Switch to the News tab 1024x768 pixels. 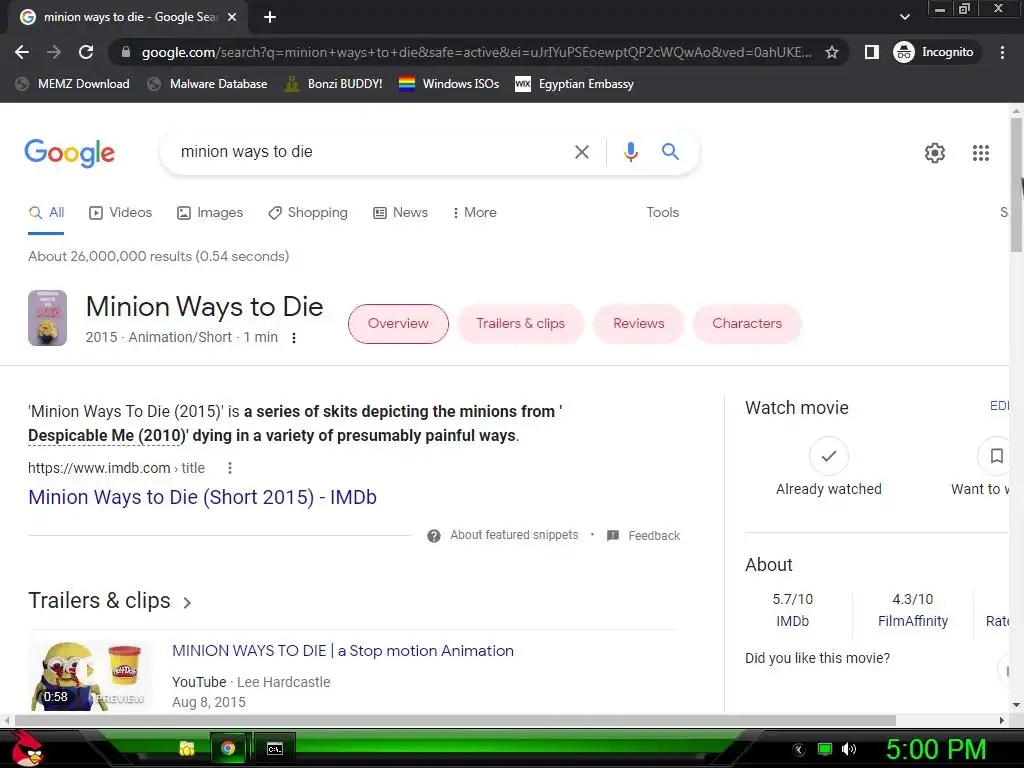pos(400,212)
